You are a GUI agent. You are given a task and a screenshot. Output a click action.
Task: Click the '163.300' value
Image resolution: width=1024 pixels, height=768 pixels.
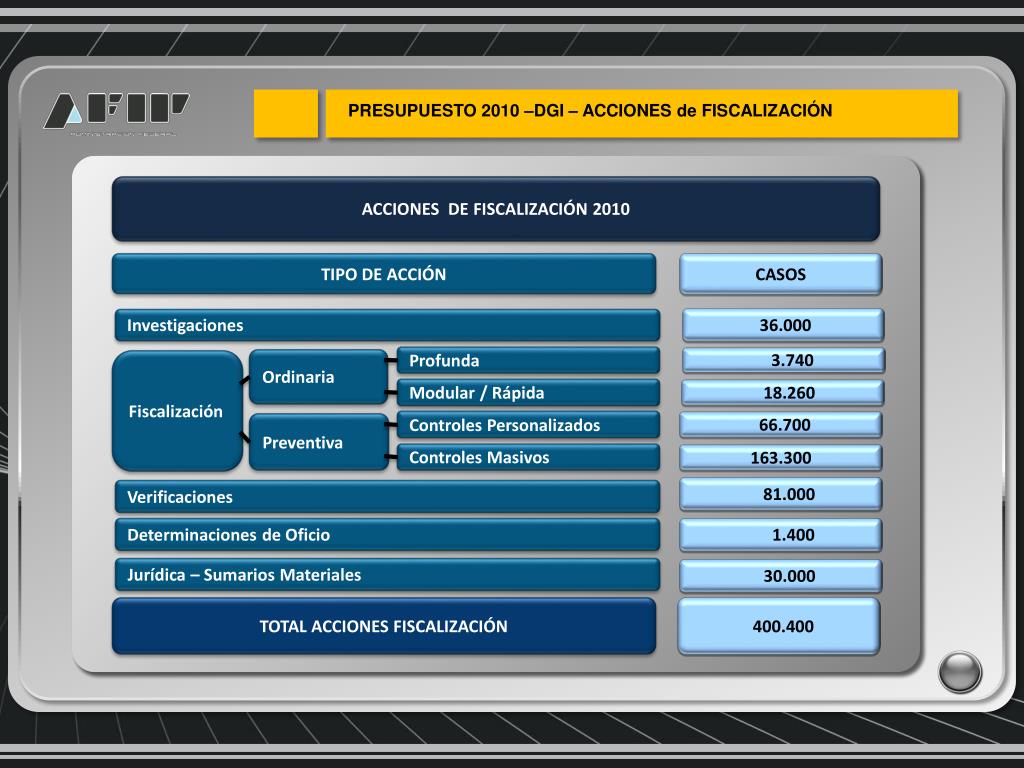click(x=780, y=457)
